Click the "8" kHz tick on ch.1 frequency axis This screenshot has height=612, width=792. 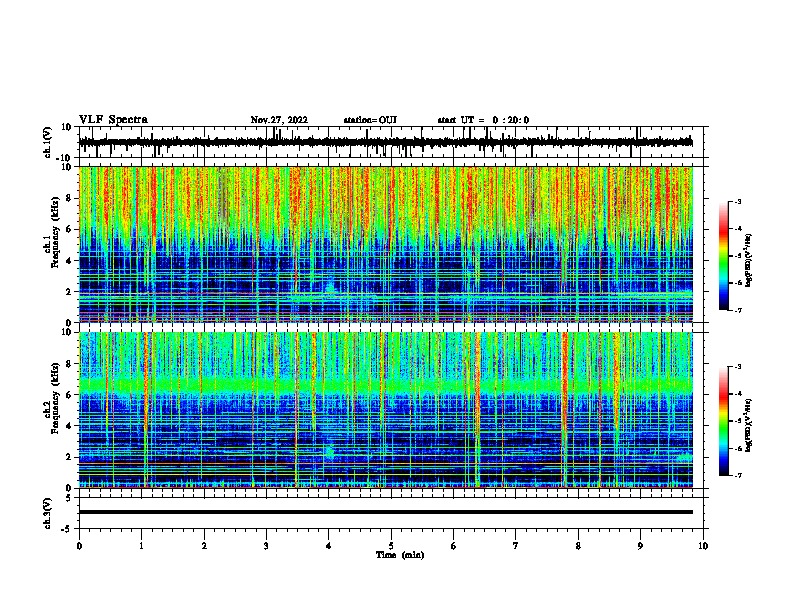[x=69, y=198]
